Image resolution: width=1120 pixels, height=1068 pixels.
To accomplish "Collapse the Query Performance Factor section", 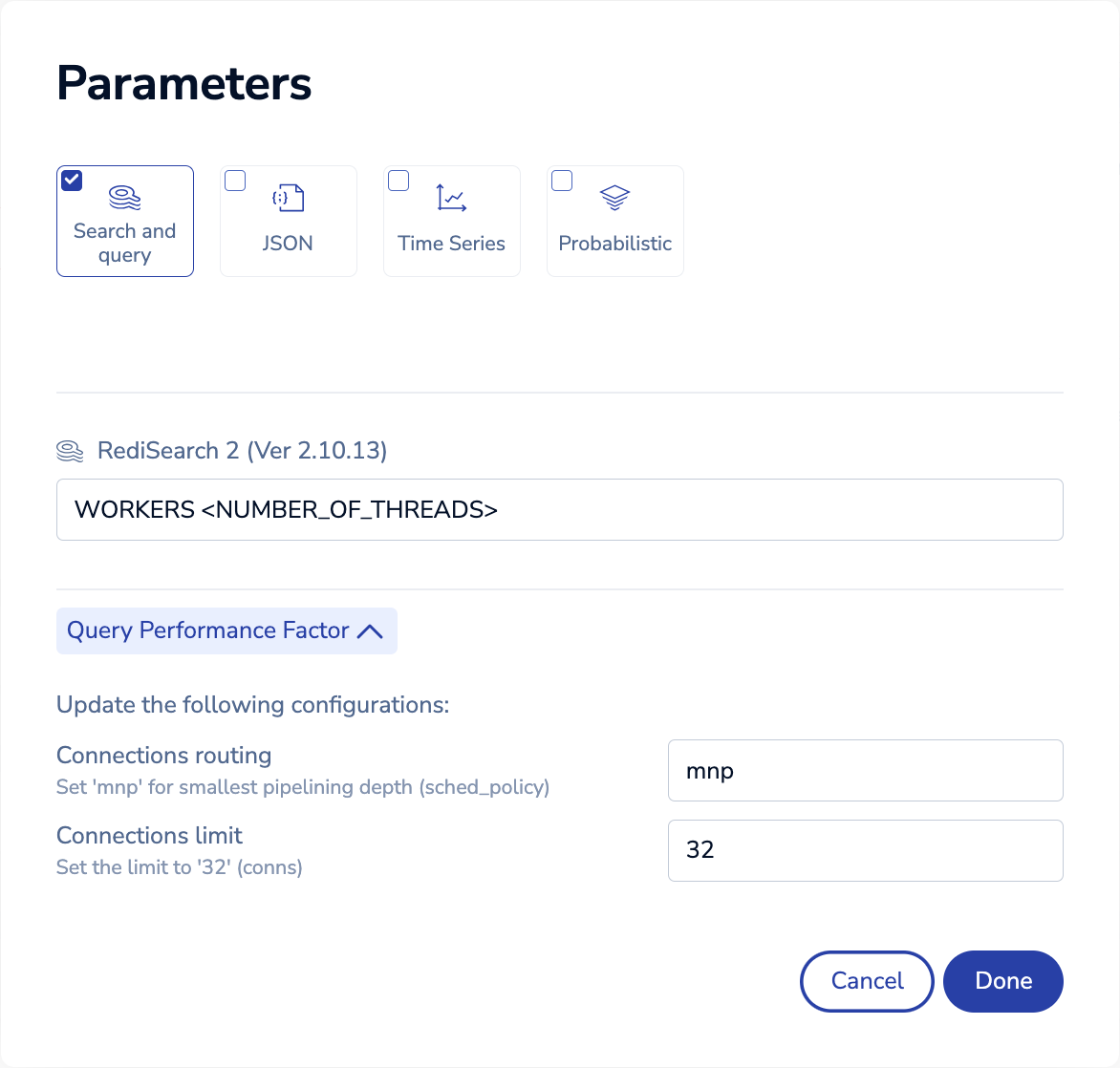I will (208, 630).
